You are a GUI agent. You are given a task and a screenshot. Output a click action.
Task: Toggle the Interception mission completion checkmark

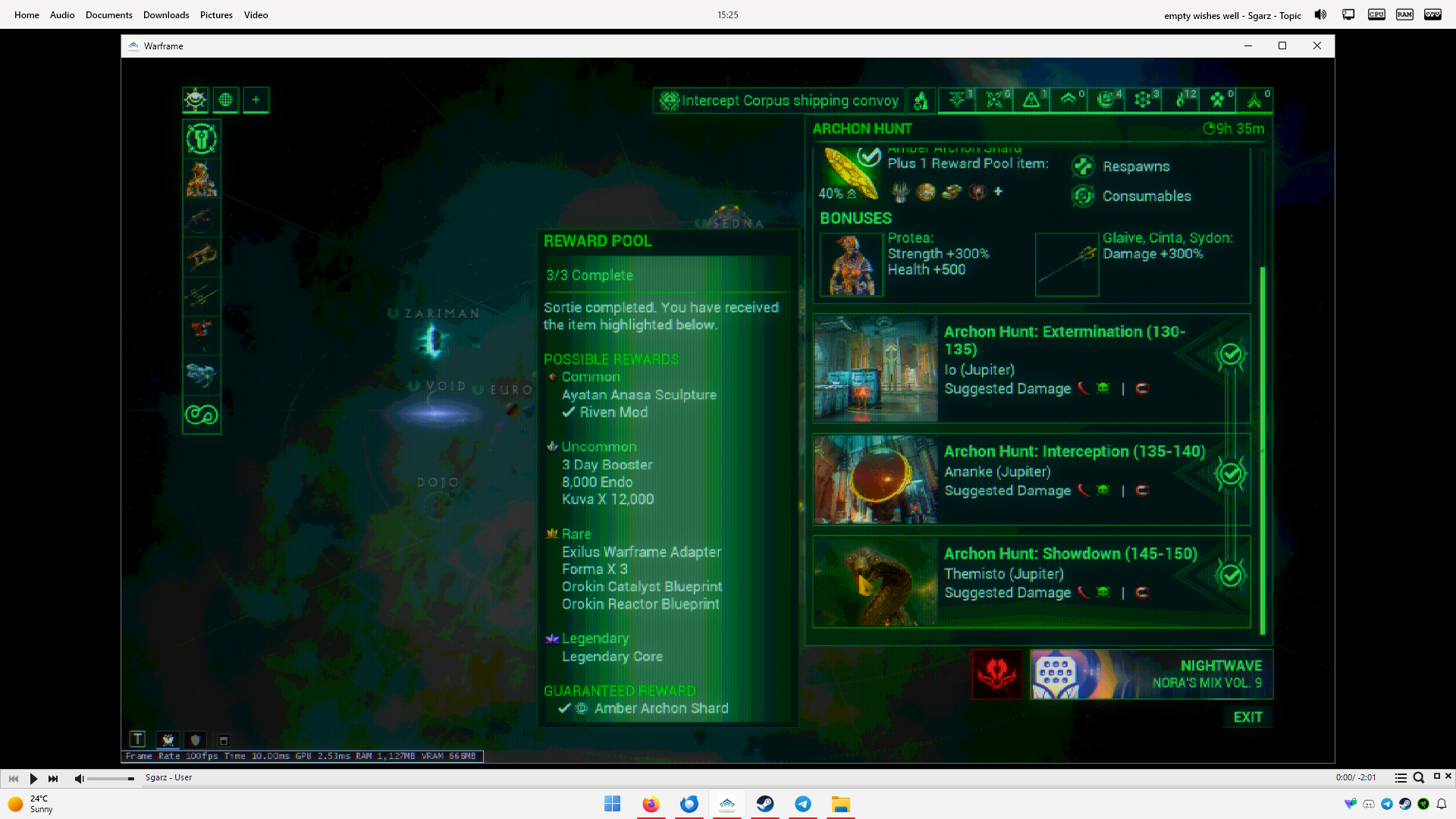(1230, 473)
